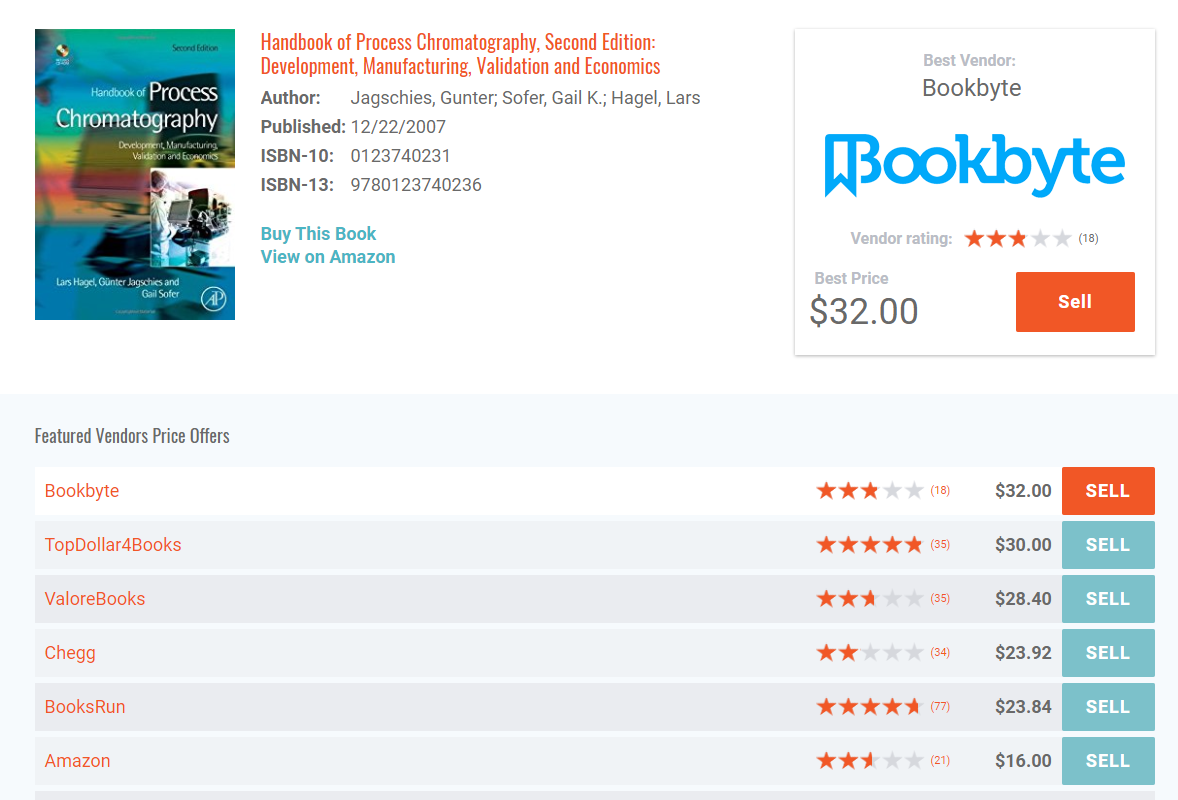This screenshot has width=1178, height=800.
Task: Click the orange Sell button for best price
Action: (x=1075, y=302)
